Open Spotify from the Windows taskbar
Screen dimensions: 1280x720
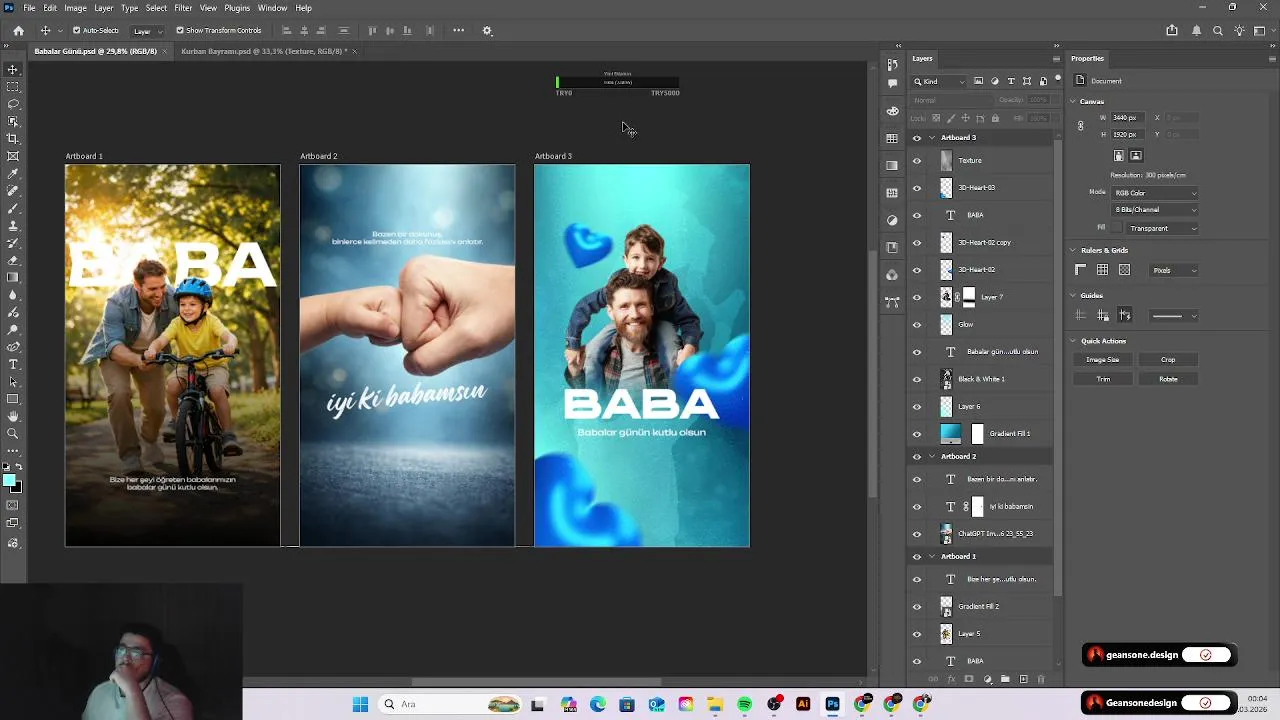[744, 704]
